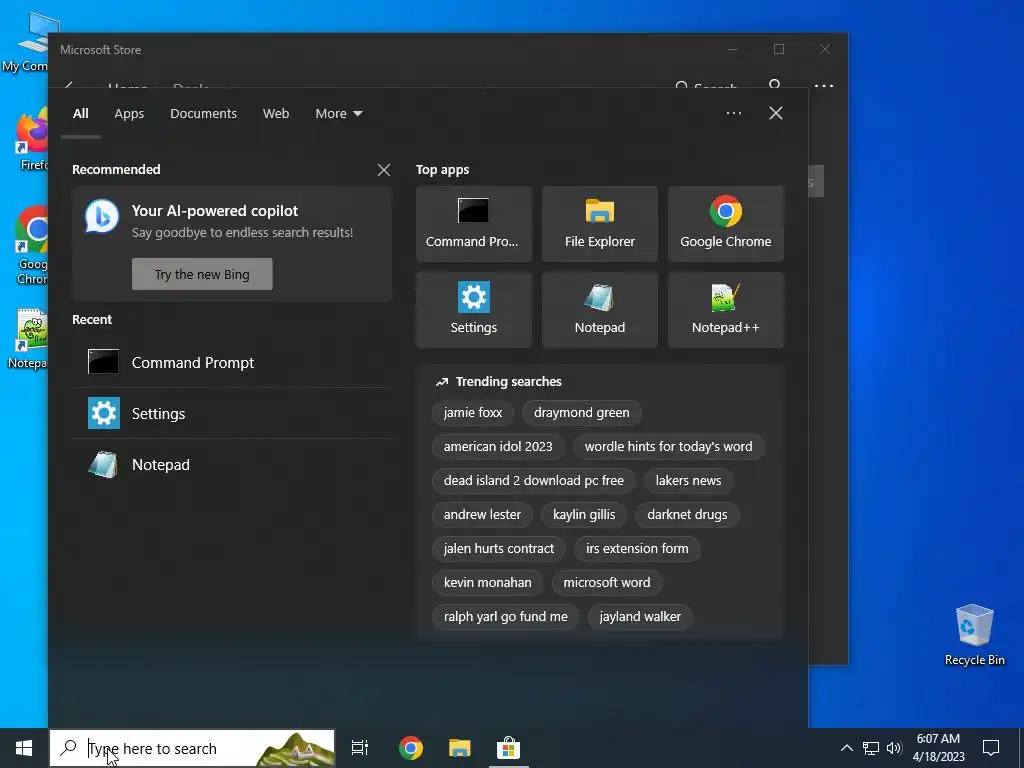1024x768 pixels.
Task: Search trending topic jalen hurts contract
Action: 499,549
